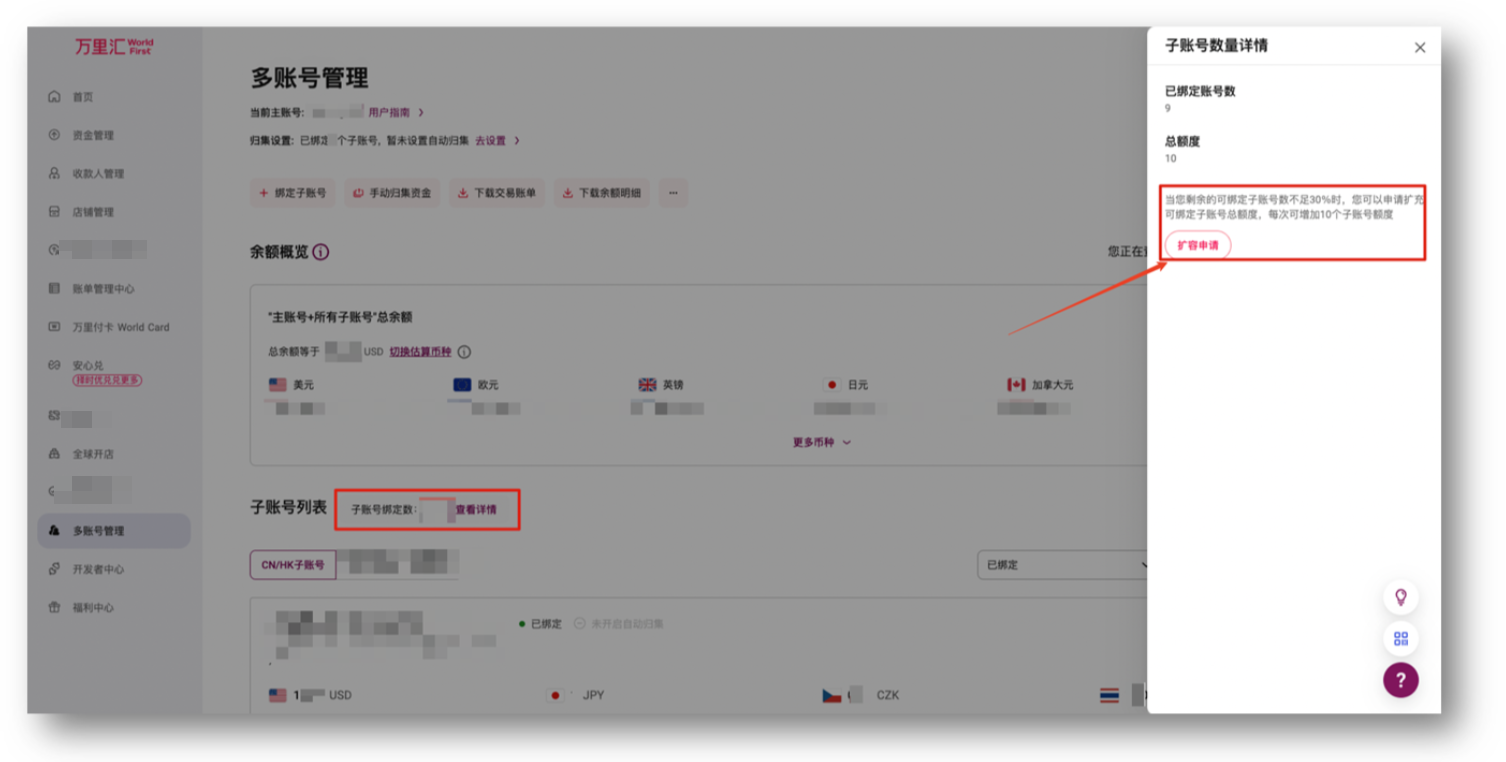Select the CN/HK子账号 tab
Image resolution: width=1506 pixels, height=762 pixels.
coord(293,565)
